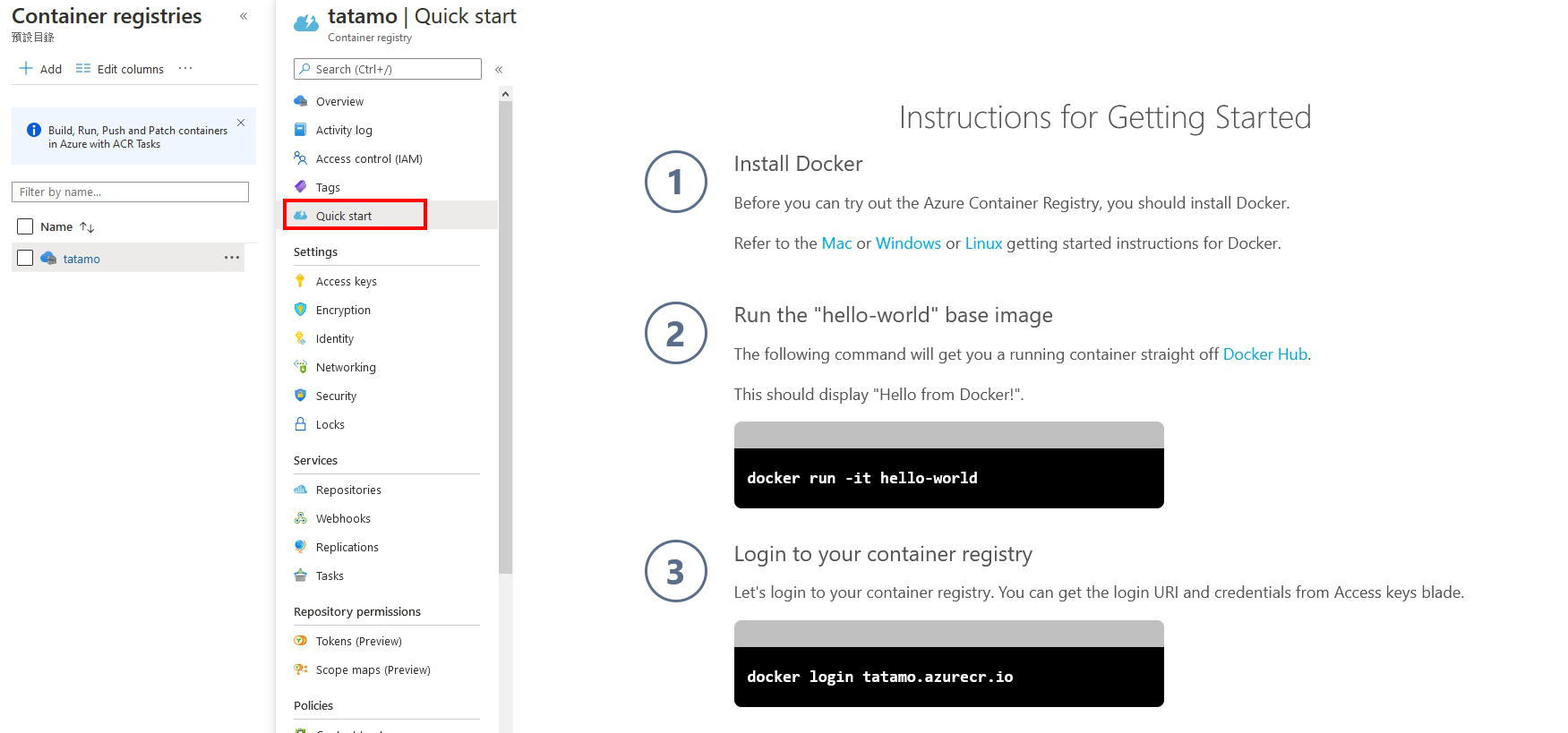This screenshot has width=1568, height=733.
Task: Click the Security shield icon
Action: coord(301,396)
